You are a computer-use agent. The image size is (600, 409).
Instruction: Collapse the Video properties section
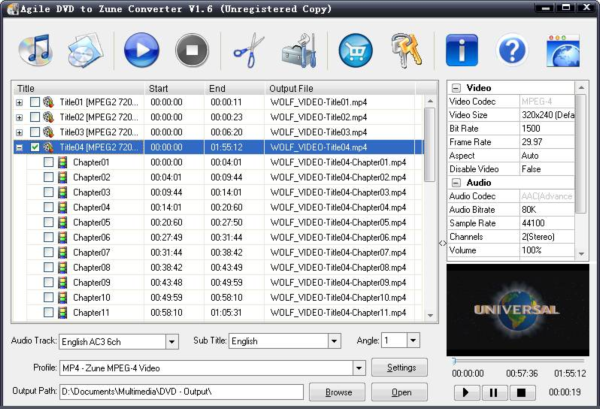456,88
